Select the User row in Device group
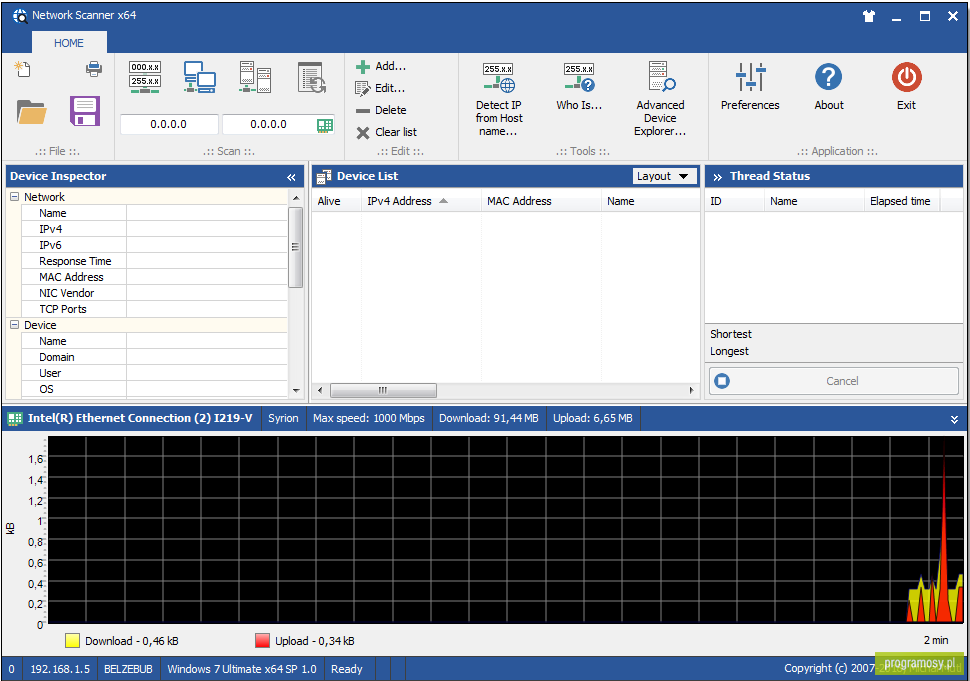Screen dimensions: 970x681 coord(155,373)
